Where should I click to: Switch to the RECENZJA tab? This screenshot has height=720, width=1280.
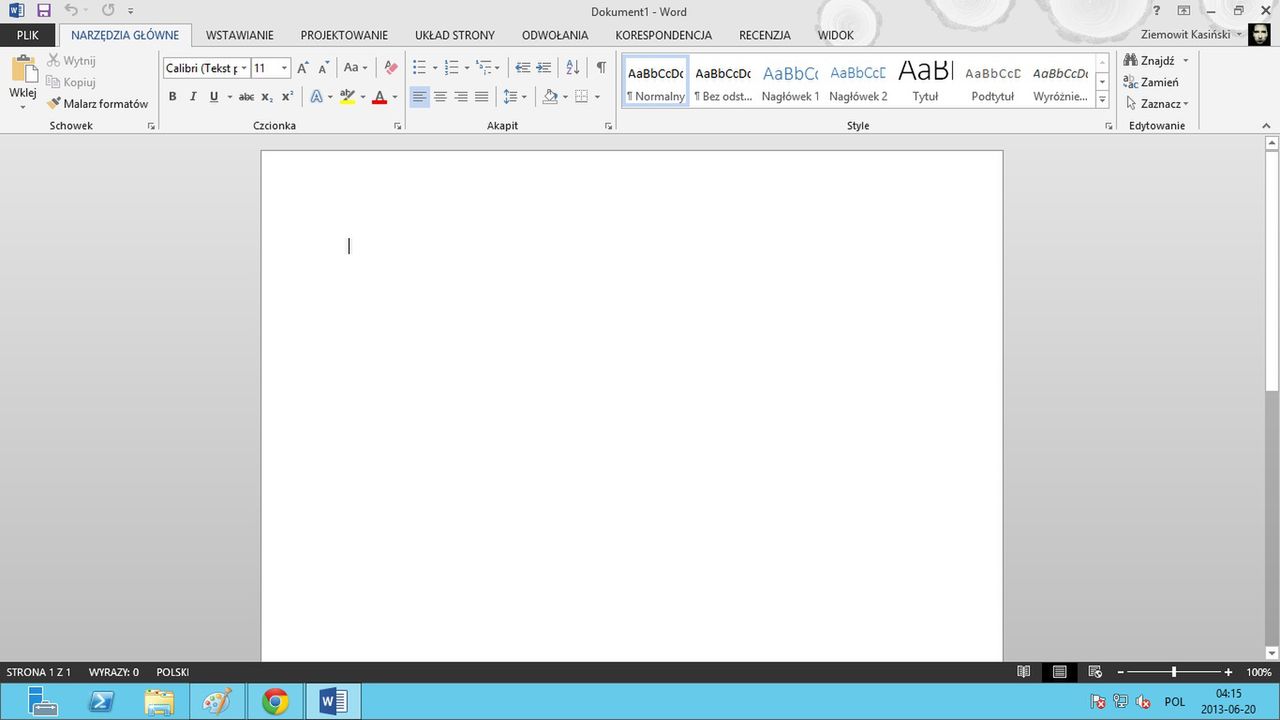(x=765, y=35)
